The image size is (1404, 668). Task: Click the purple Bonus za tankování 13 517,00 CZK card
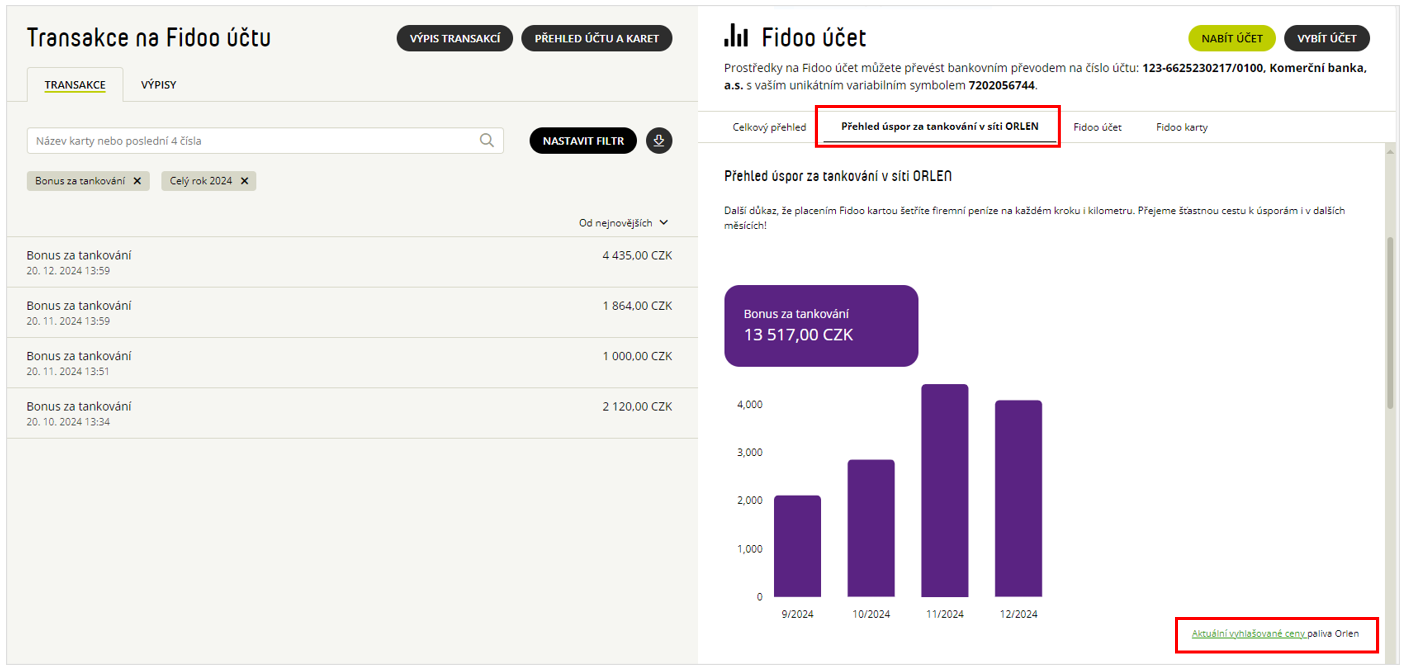[821, 325]
